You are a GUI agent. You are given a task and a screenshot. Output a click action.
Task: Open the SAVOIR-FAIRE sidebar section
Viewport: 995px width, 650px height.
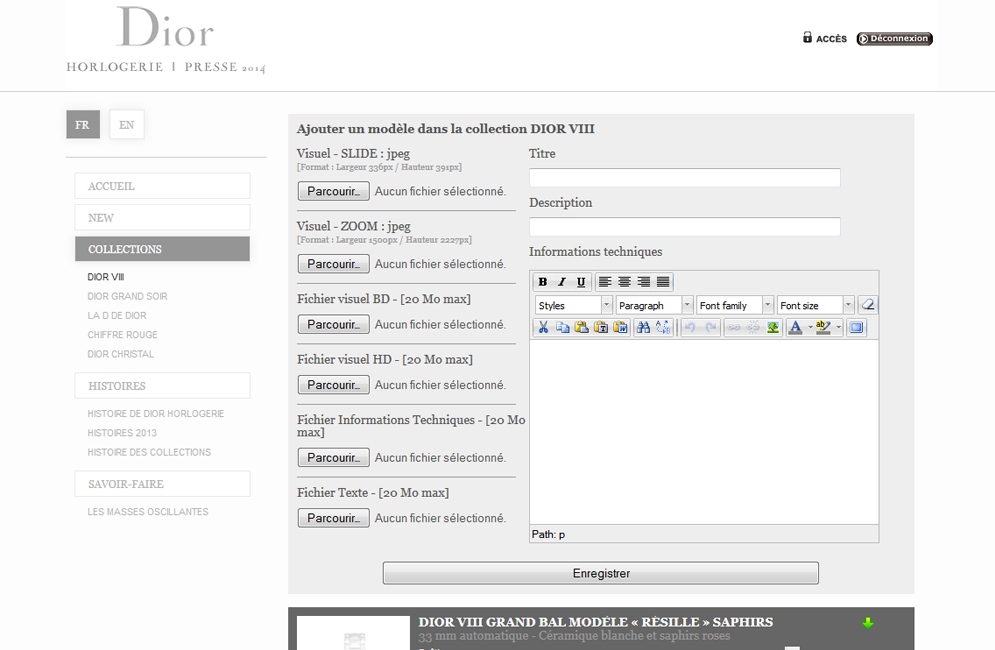point(162,484)
